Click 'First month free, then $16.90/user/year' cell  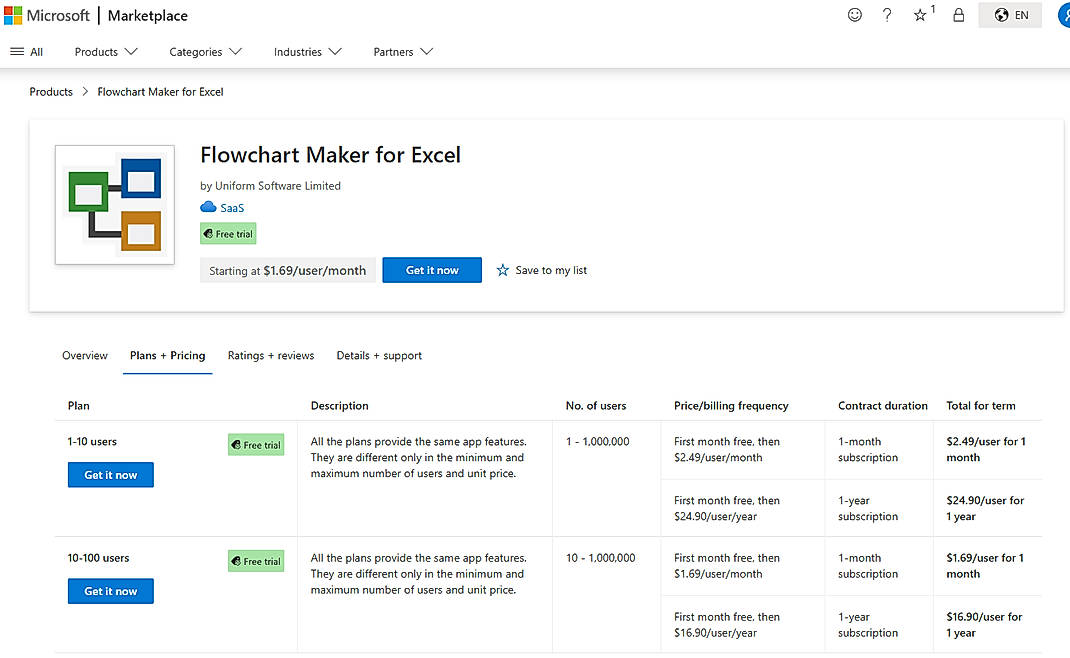point(727,625)
